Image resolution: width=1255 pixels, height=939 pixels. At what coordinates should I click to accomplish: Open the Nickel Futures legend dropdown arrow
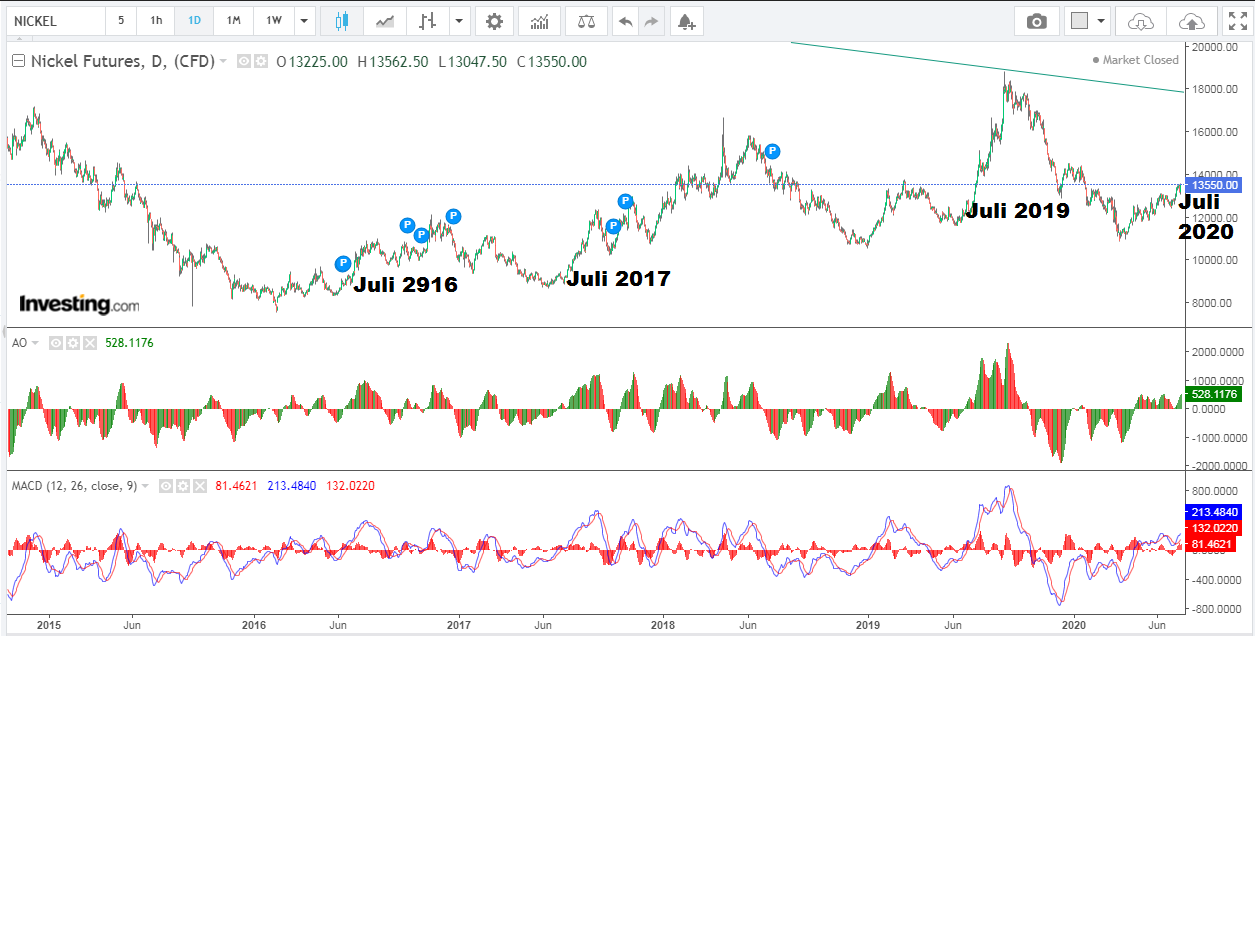coord(223,61)
